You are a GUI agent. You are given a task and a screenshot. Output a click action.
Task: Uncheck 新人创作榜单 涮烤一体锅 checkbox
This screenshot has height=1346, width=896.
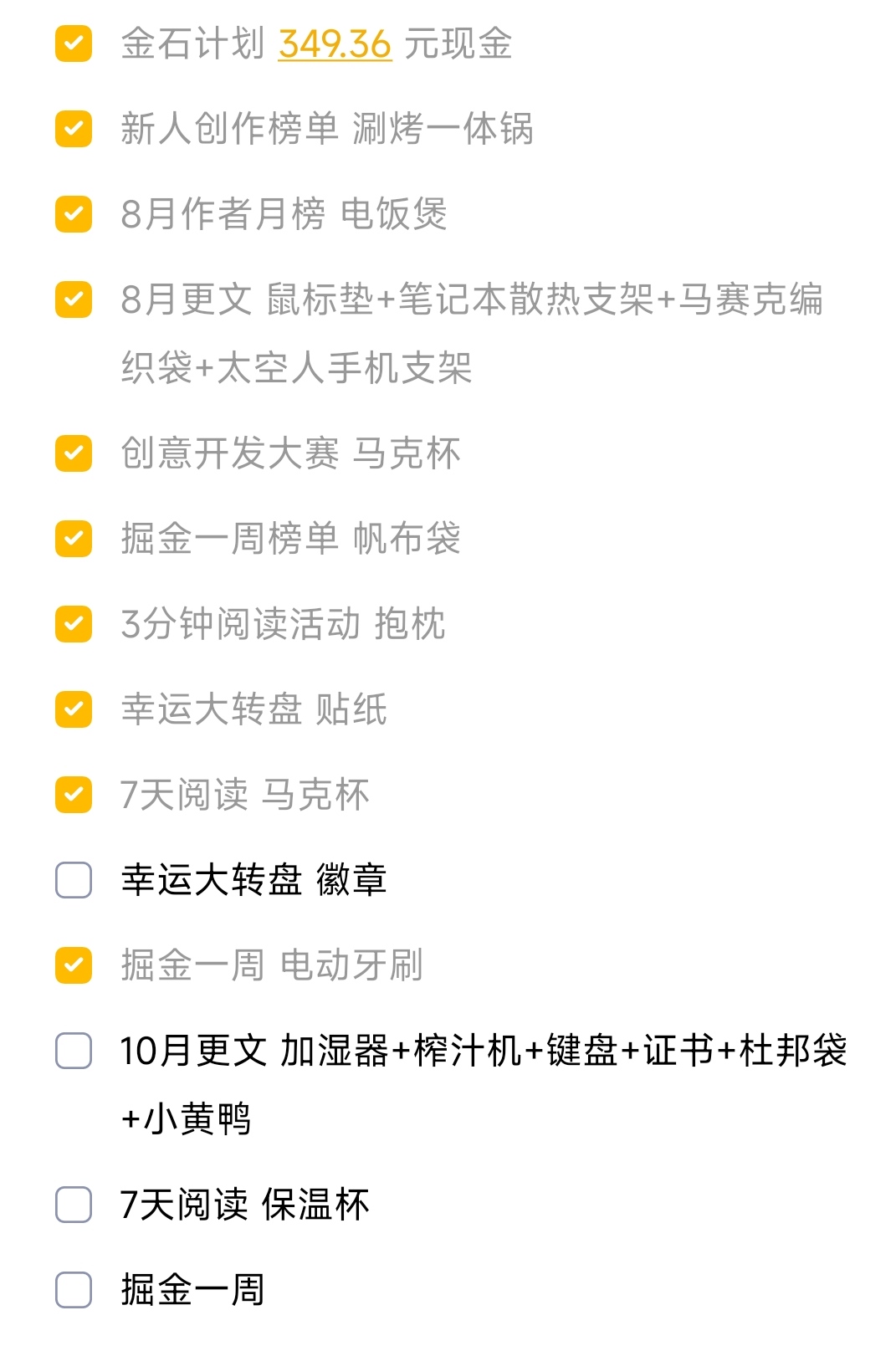point(74,129)
